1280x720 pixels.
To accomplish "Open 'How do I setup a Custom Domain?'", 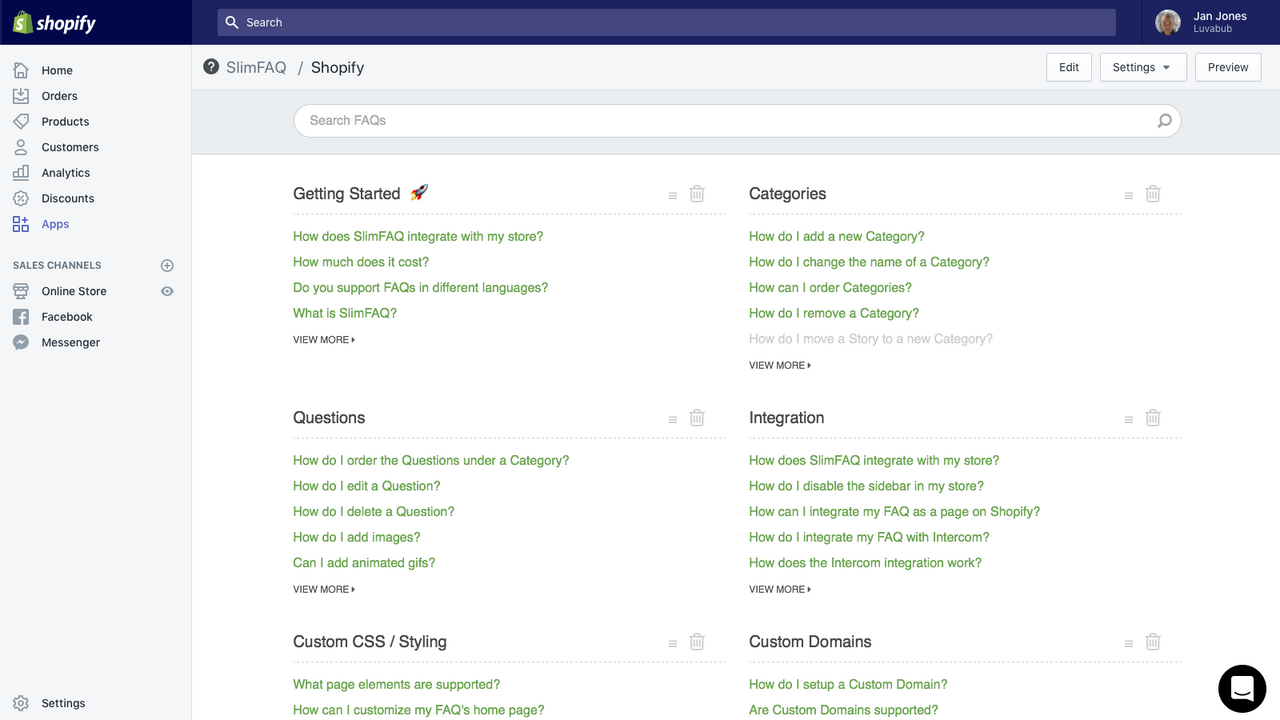I will click(848, 685).
